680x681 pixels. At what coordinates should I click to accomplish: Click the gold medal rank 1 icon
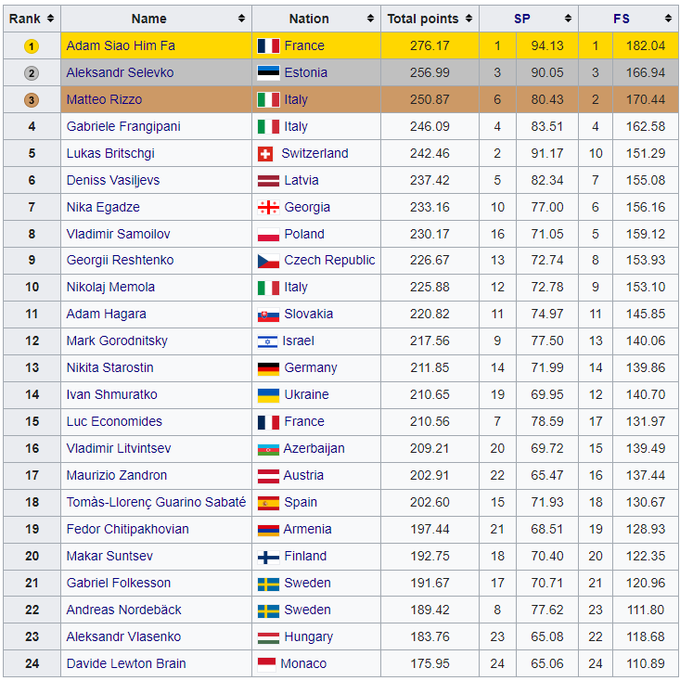point(31,46)
